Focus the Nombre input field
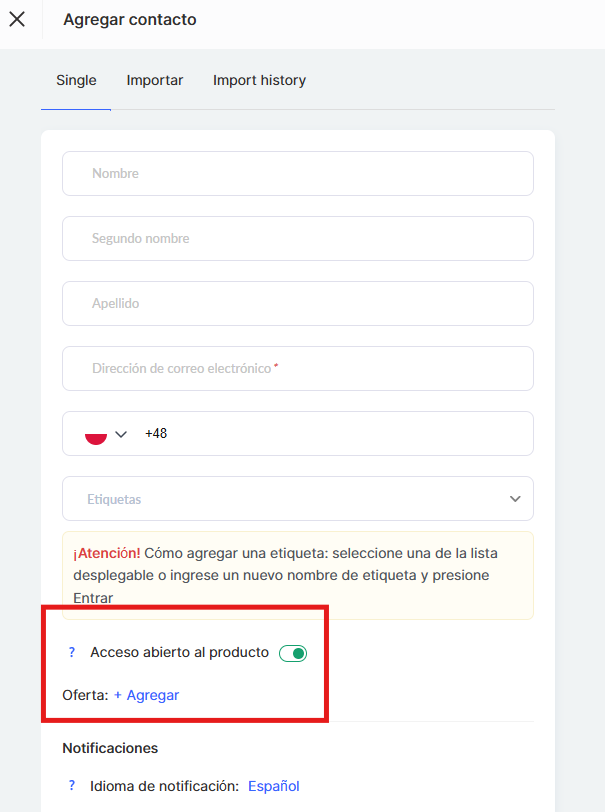Image resolution: width=605 pixels, height=812 pixels. point(298,173)
